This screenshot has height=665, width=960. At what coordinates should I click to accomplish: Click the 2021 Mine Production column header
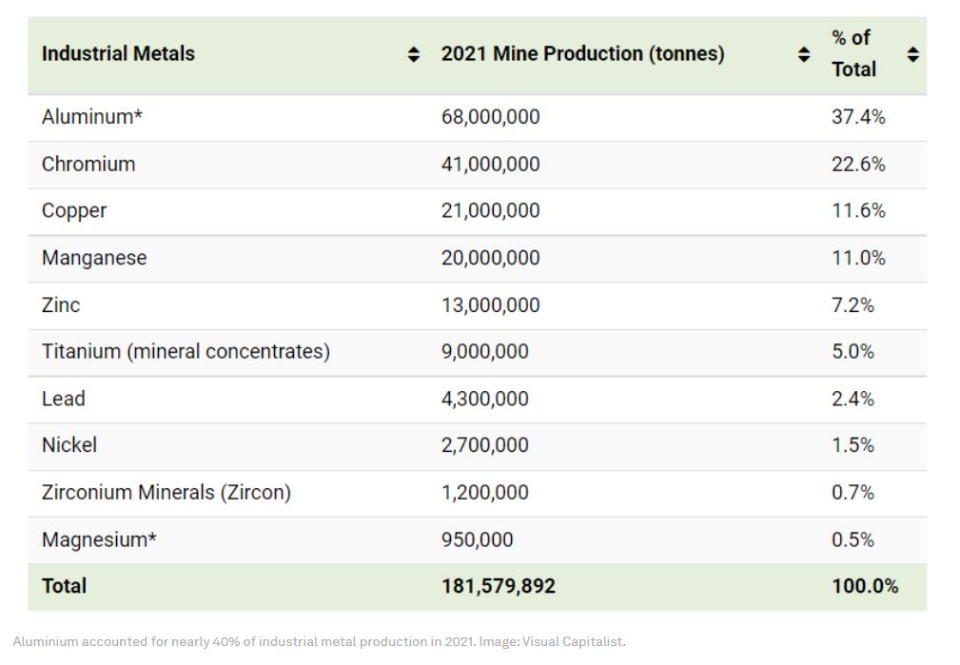[x=582, y=54]
